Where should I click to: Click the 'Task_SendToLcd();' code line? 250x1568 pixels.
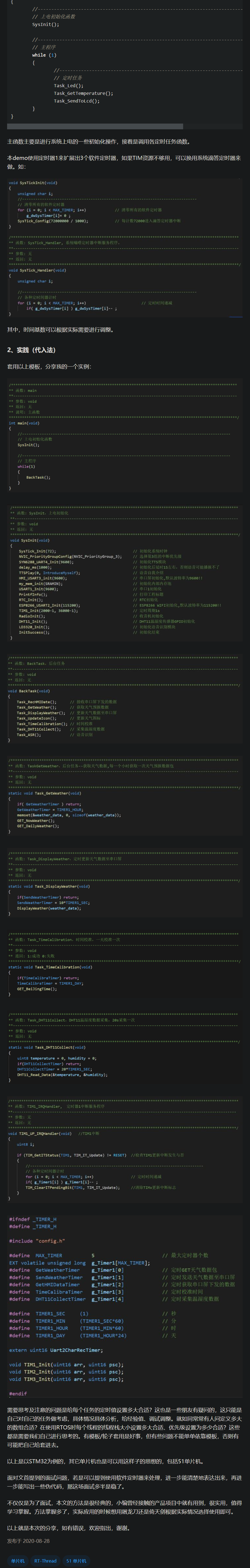[x=77, y=101]
